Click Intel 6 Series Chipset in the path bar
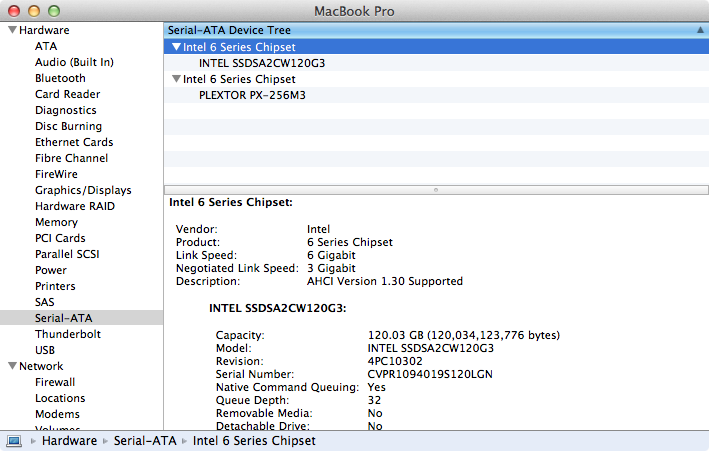The height and width of the screenshot is (451, 709). (x=254, y=441)
